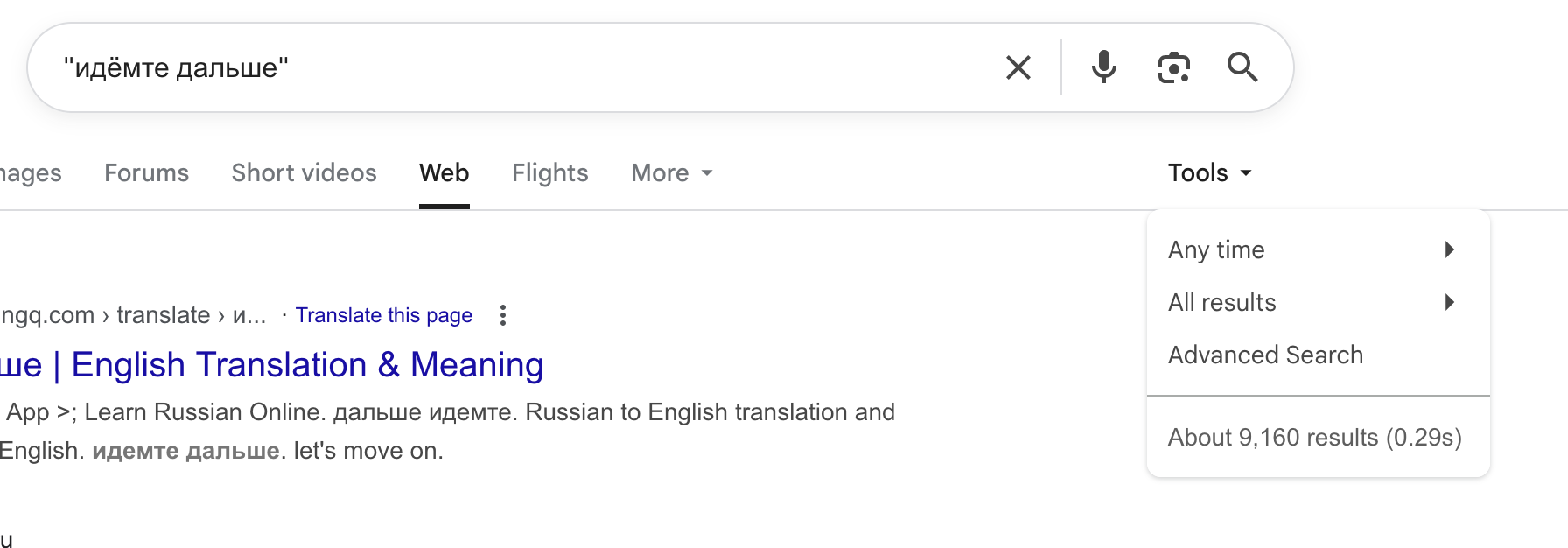
Task: Open the More tabs dropdown
Action: pyautogui.click(x=671, y=173)
